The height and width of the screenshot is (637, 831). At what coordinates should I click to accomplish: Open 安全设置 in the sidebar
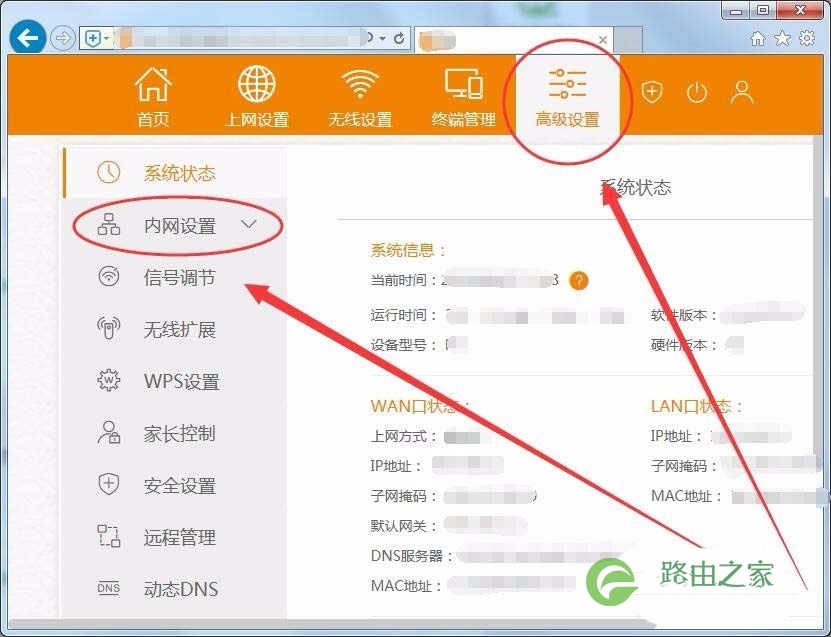click(x=175, y=485)
